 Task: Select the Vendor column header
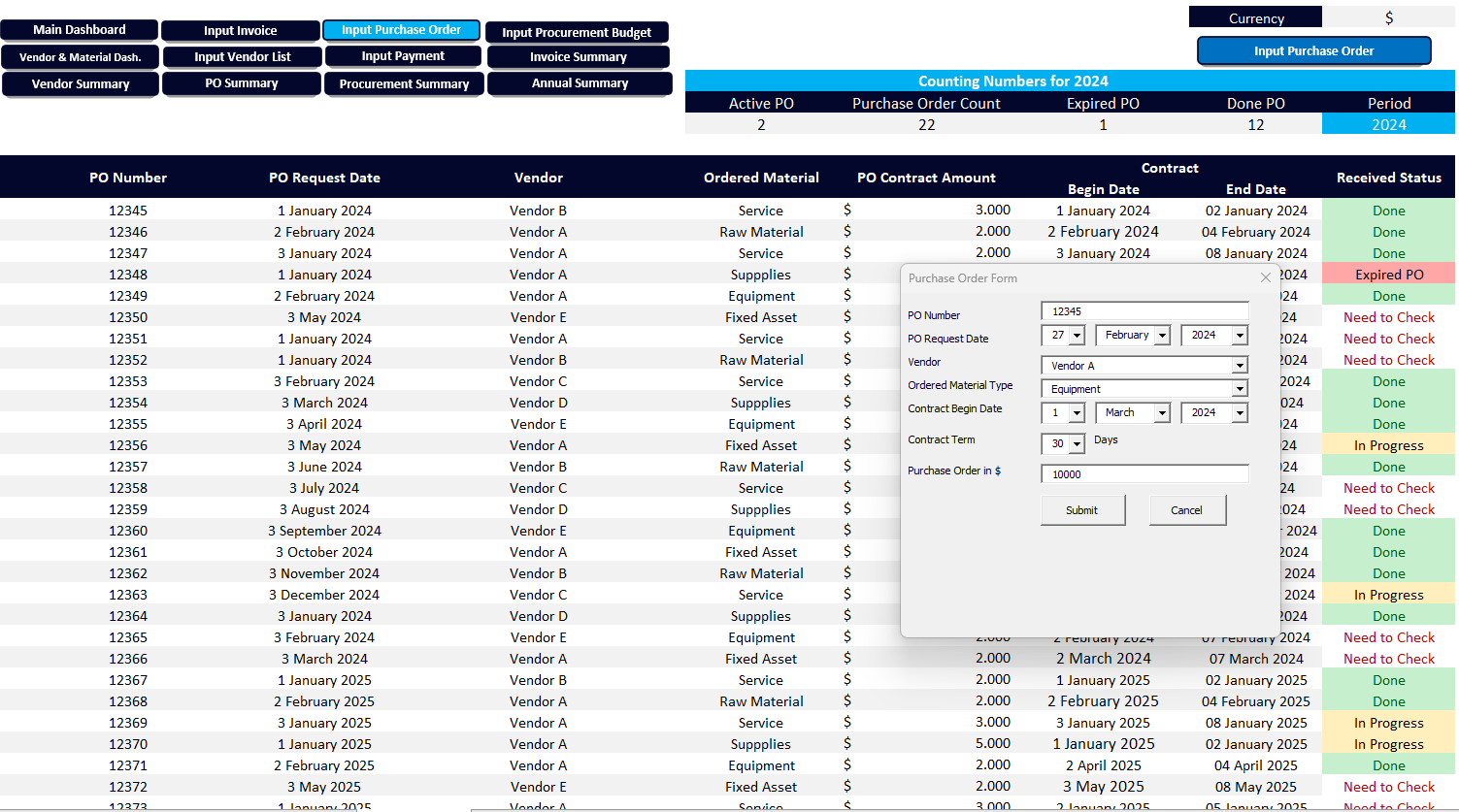click(x=539, y=178)
